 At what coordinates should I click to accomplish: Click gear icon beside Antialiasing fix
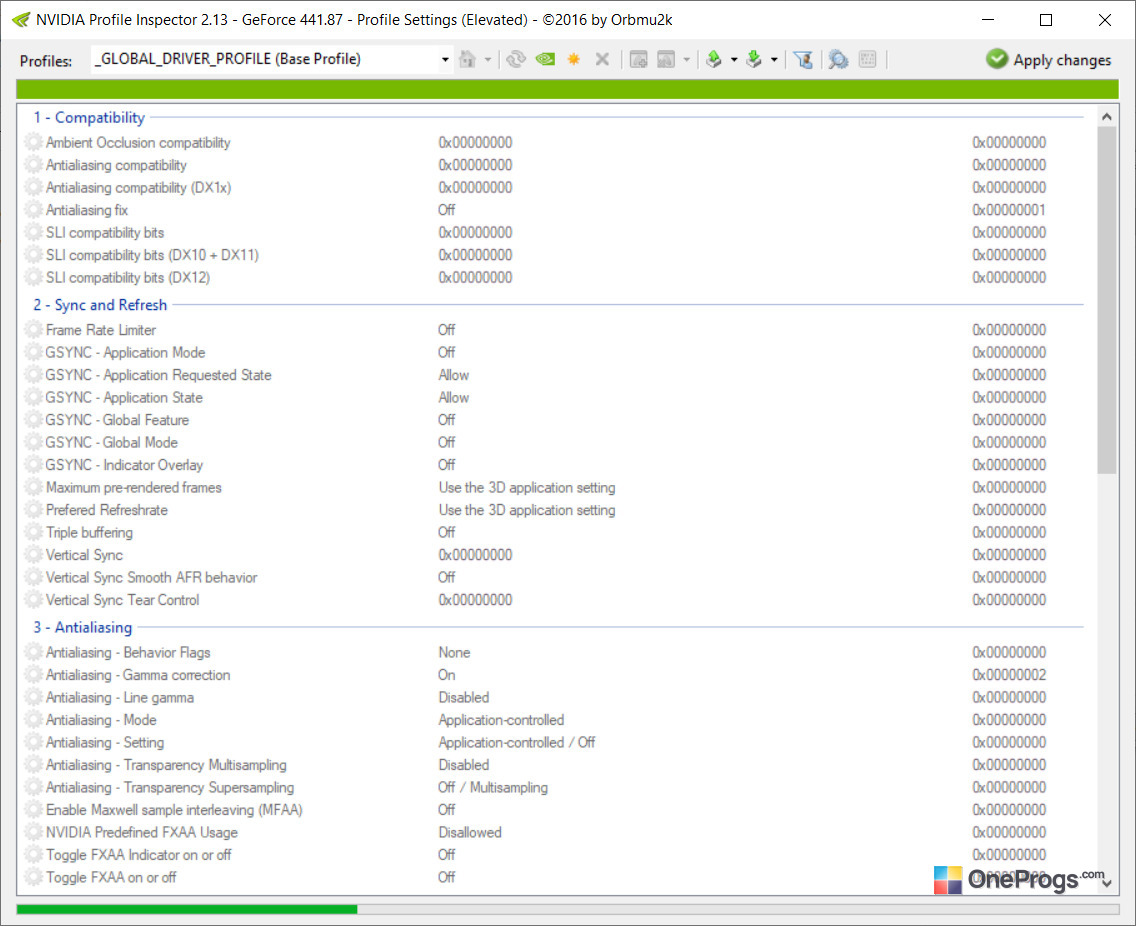(33, 209)
